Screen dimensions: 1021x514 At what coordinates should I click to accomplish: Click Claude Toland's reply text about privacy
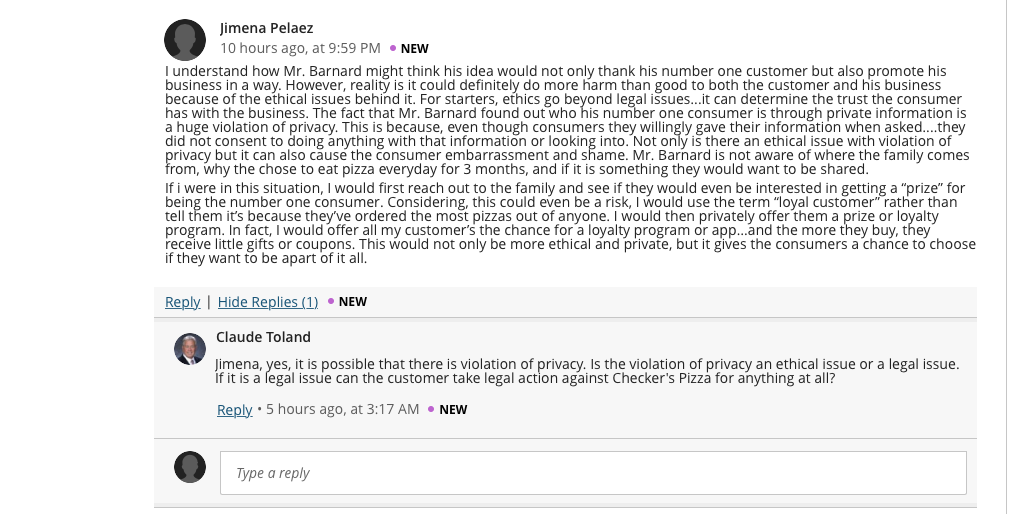pos(587,371)
